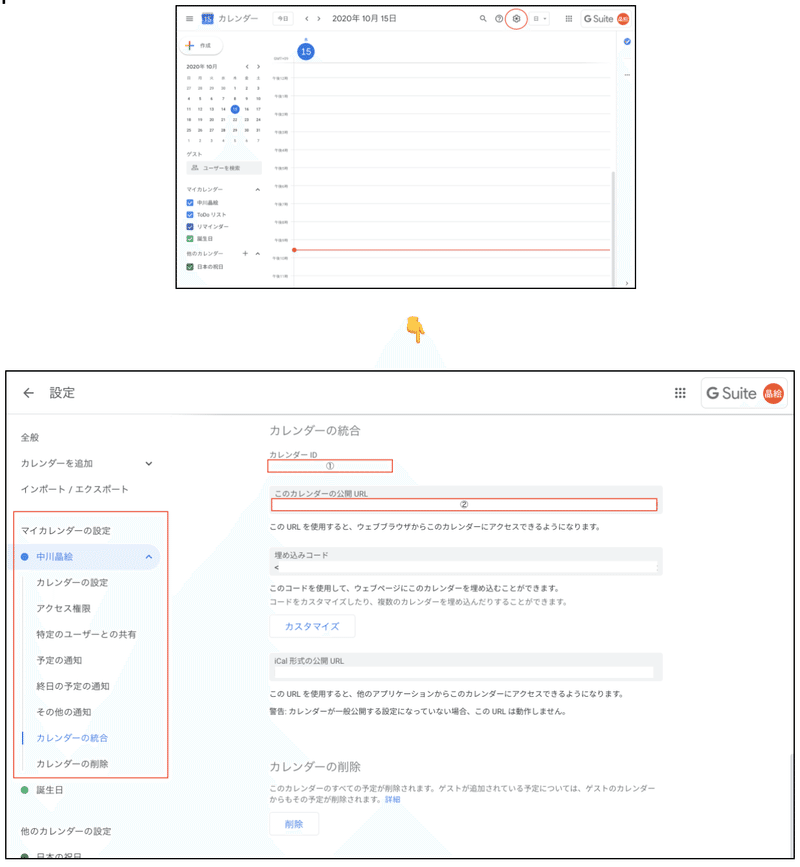Click the ユーザーを検索 guest search field
Screen dimensions: 800x867
coord(224,168)
